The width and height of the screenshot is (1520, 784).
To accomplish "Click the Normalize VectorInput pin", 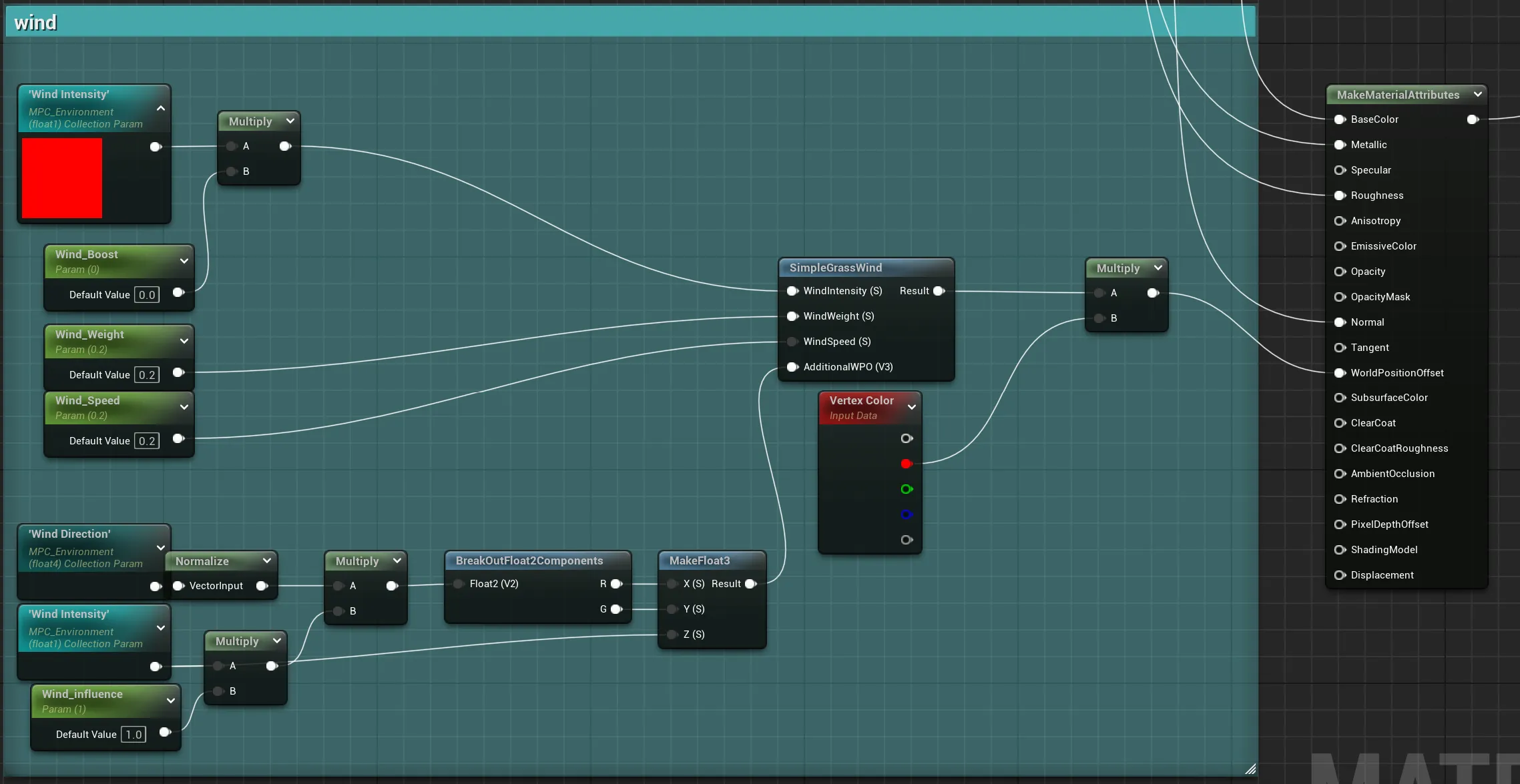I will pyautogui.click(x=178, y=586).
